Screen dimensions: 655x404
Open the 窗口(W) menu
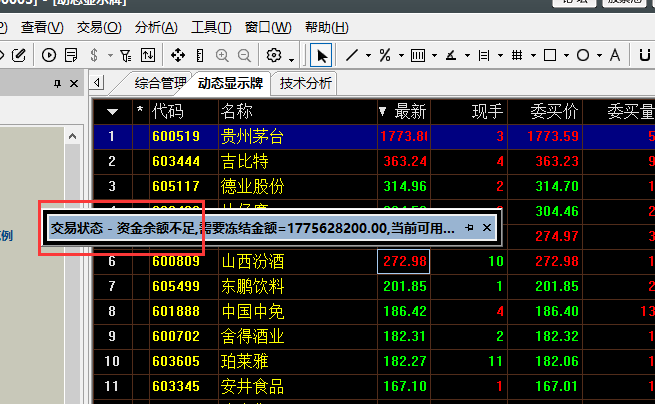[x=268, y=28]
